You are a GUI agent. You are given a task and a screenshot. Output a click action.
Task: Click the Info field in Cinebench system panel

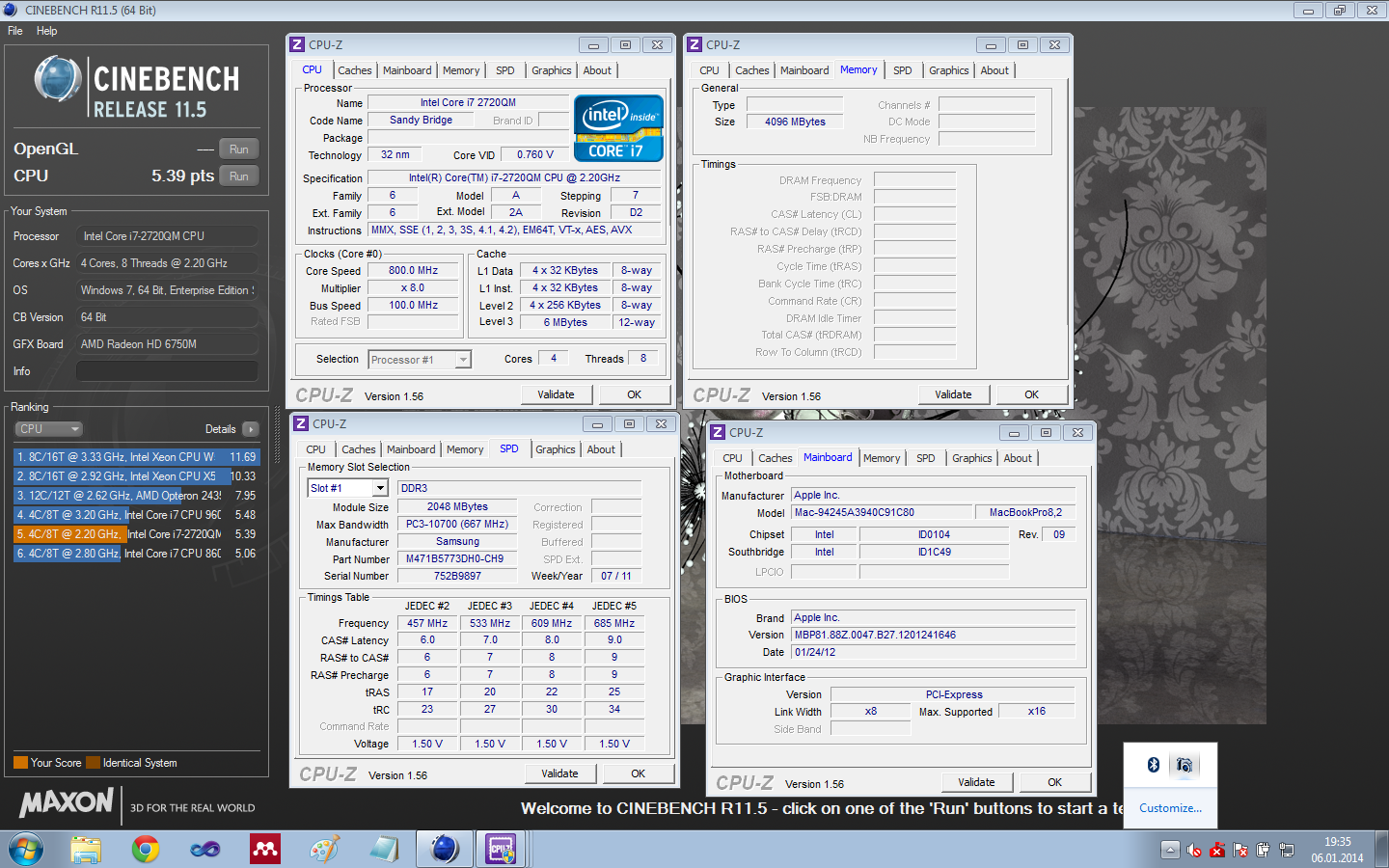click(x=167, y=371)
